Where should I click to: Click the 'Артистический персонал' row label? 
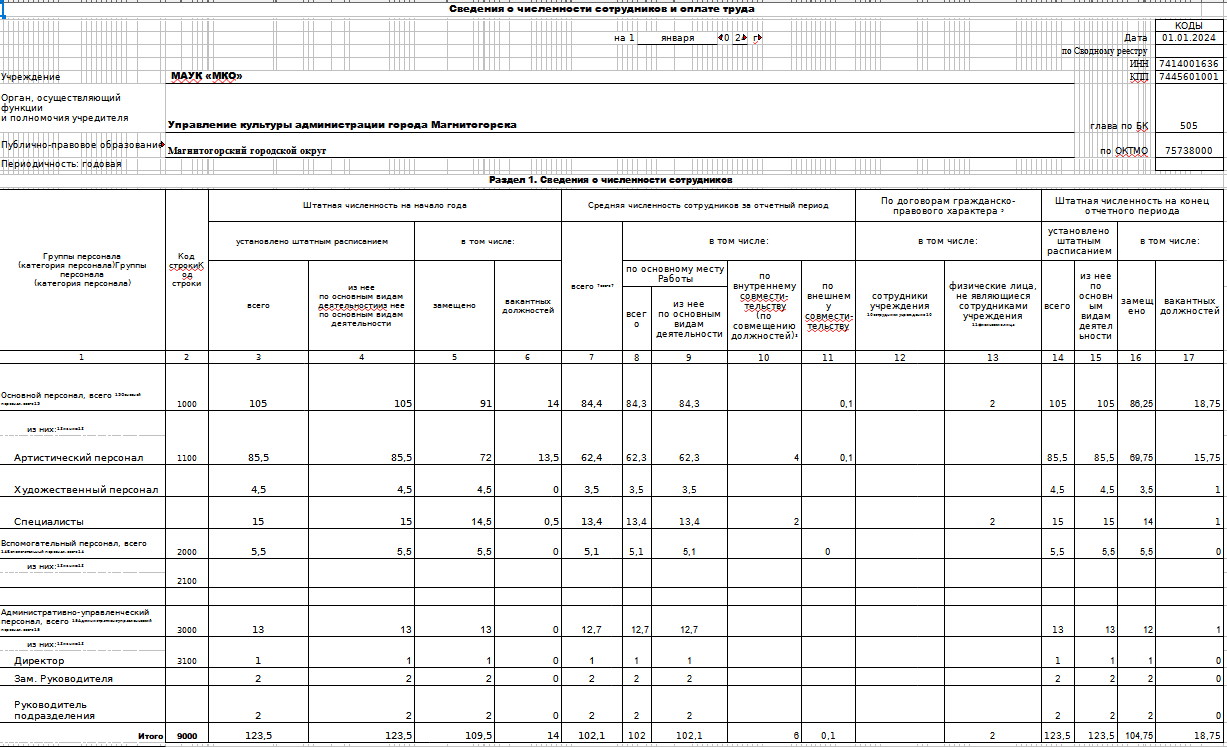[x=79, y=457]
